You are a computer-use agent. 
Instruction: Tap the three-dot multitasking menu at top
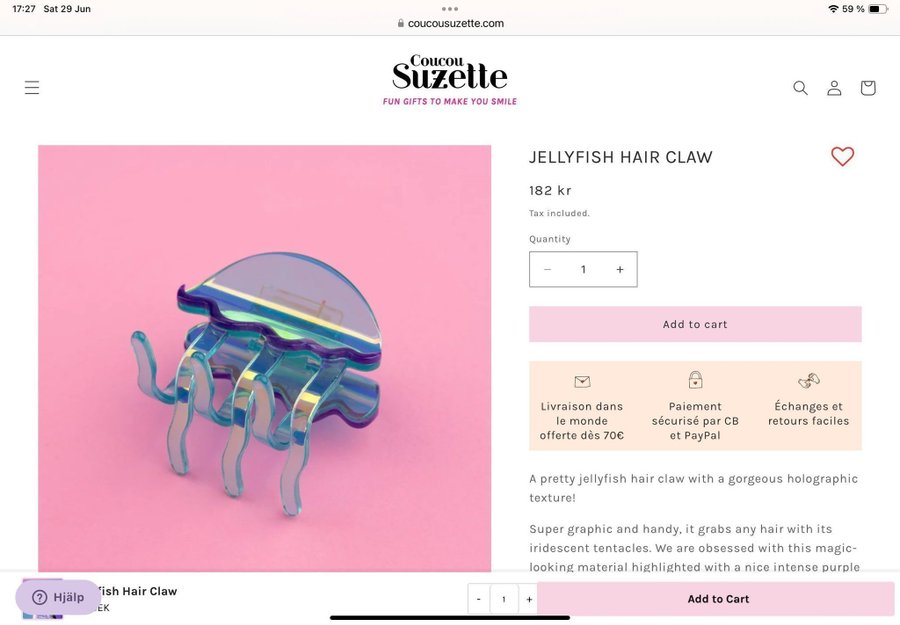[450, 9]
